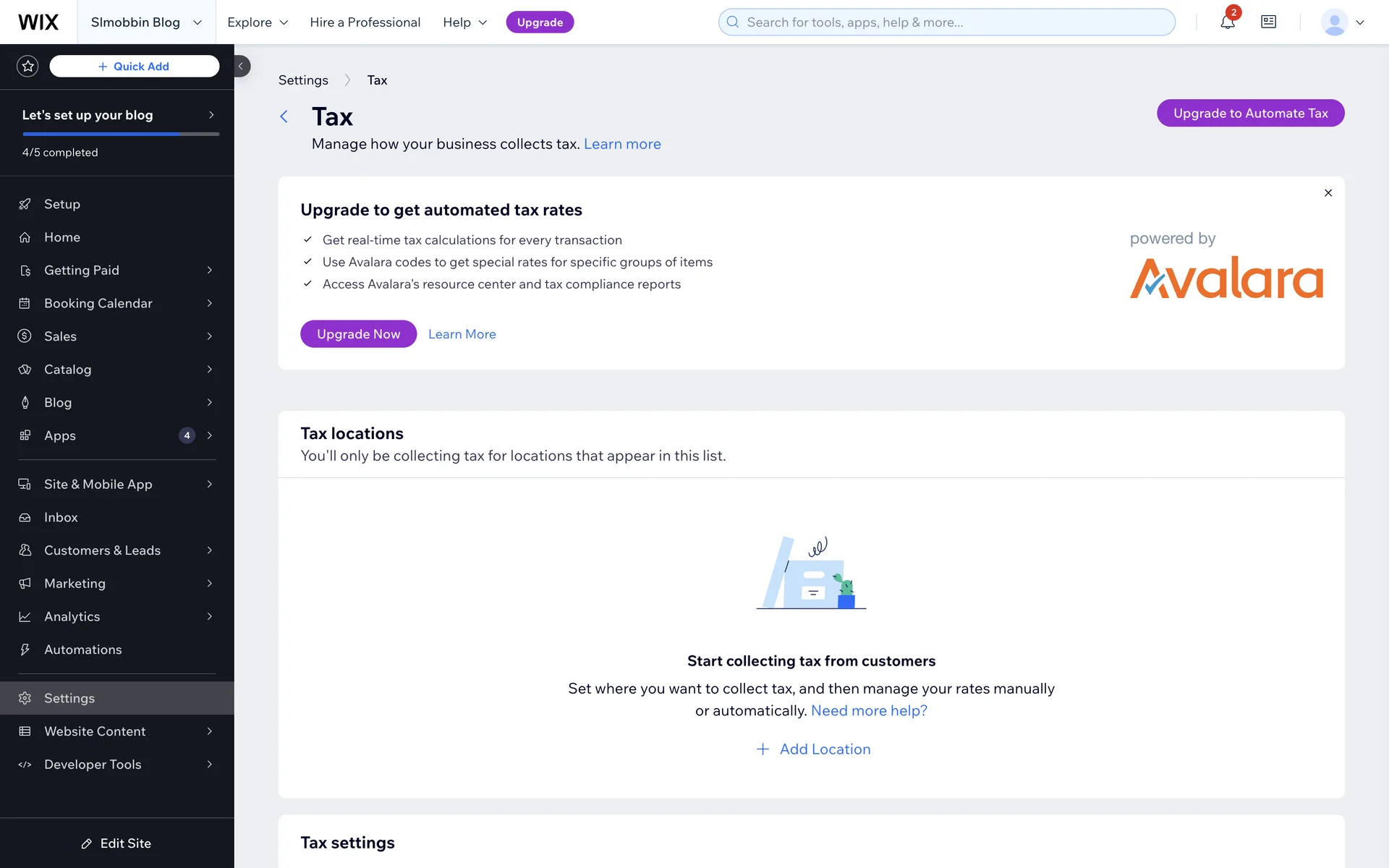
Task: Go back using the arrow beside Tax
Action: click(x=284, y=116)
